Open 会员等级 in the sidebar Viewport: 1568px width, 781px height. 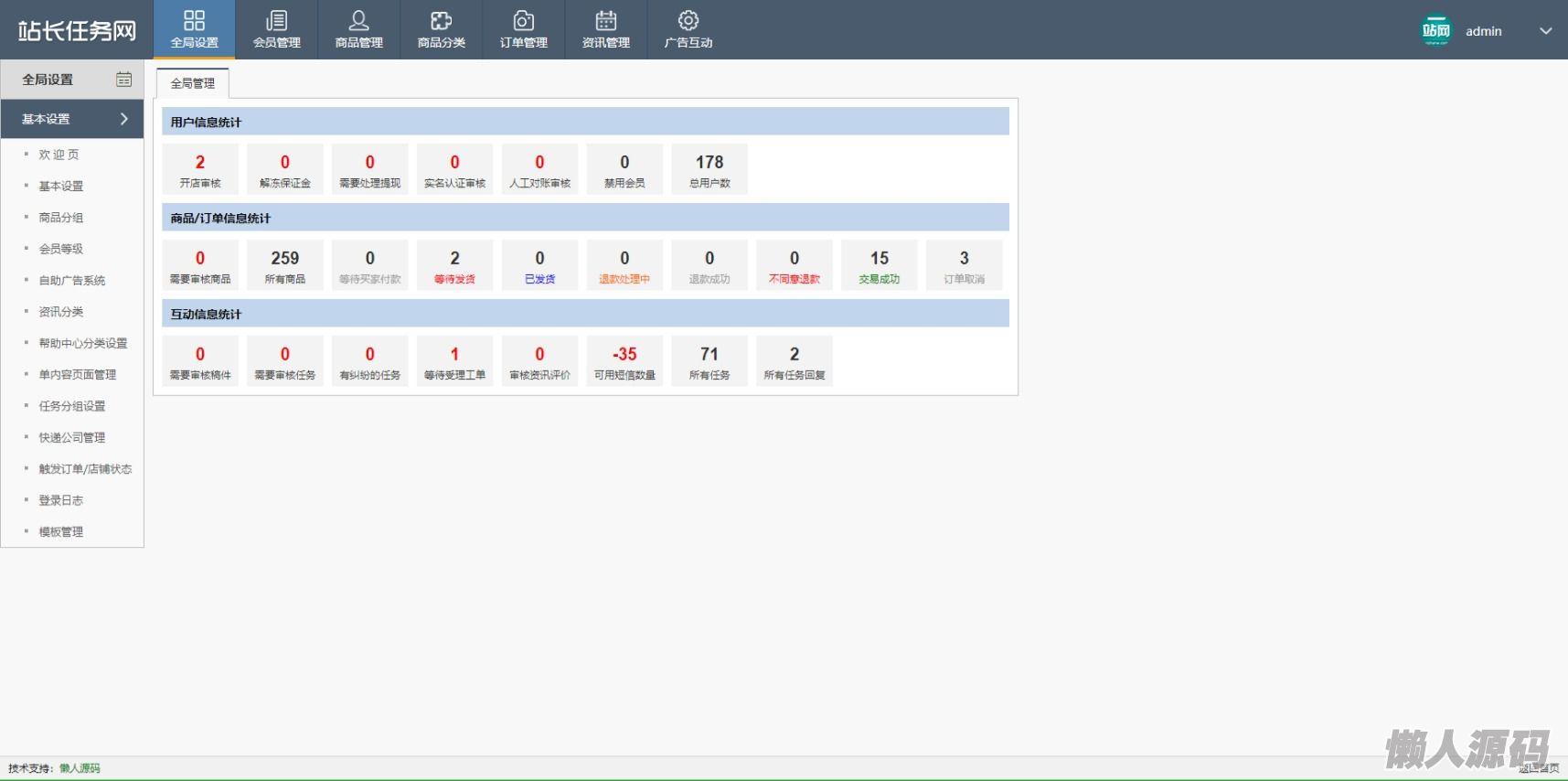pyautogui.click(x=60, y=249)
